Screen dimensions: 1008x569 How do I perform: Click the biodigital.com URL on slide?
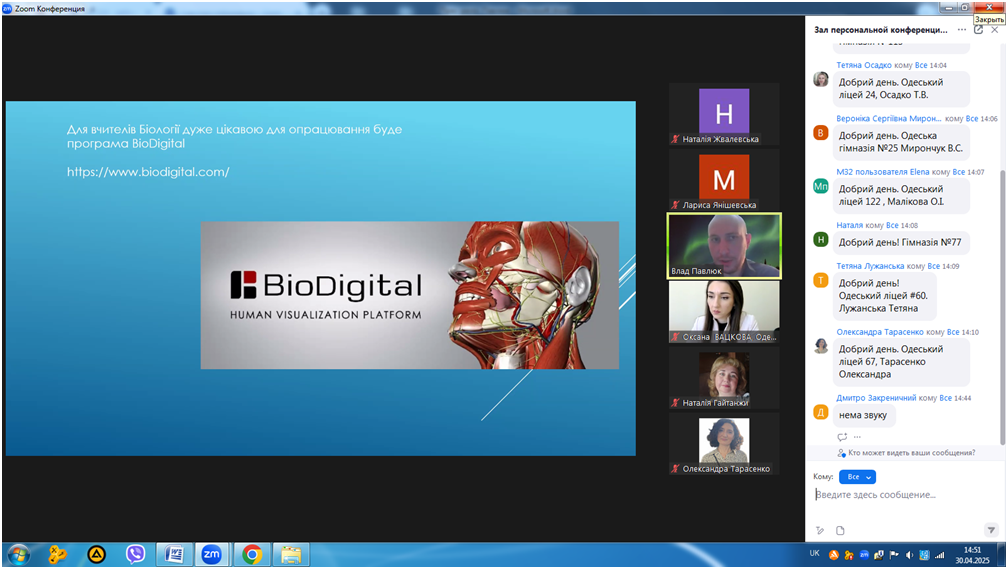[x=148, y=172]
